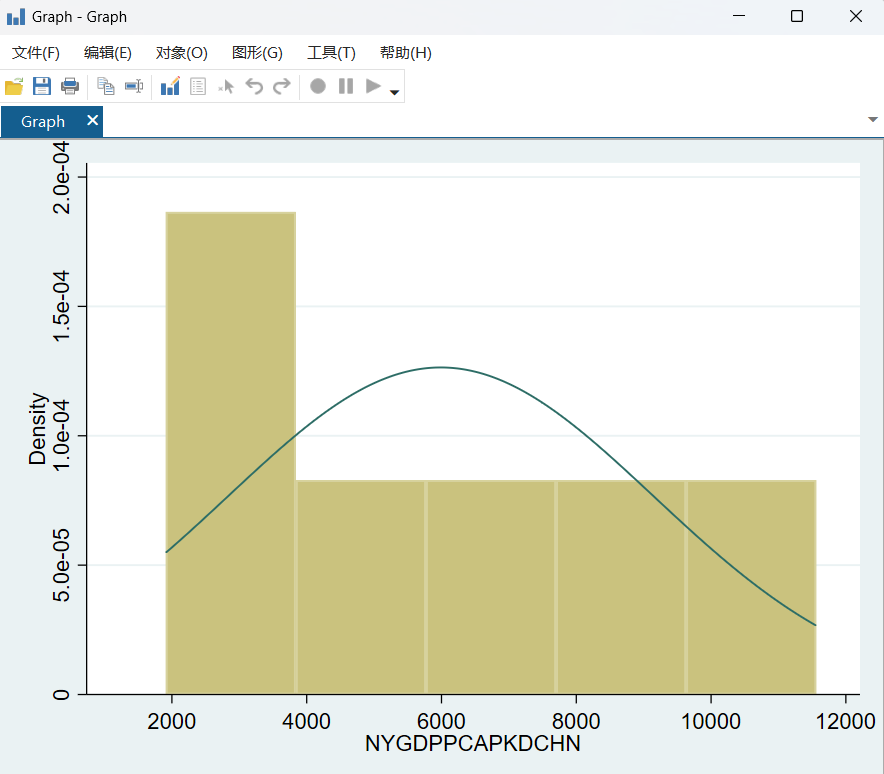
Task: Click the NYGDPPCAPKDCHN x-axis title
Action: click(x=473, y=745)
